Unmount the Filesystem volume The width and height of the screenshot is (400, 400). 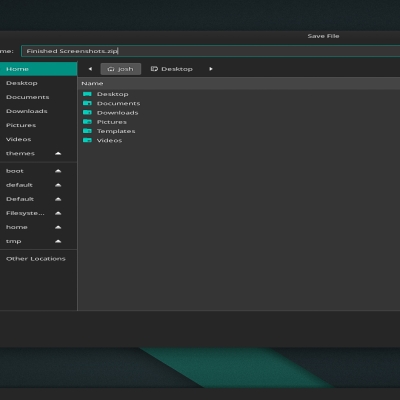pos(58,213)
